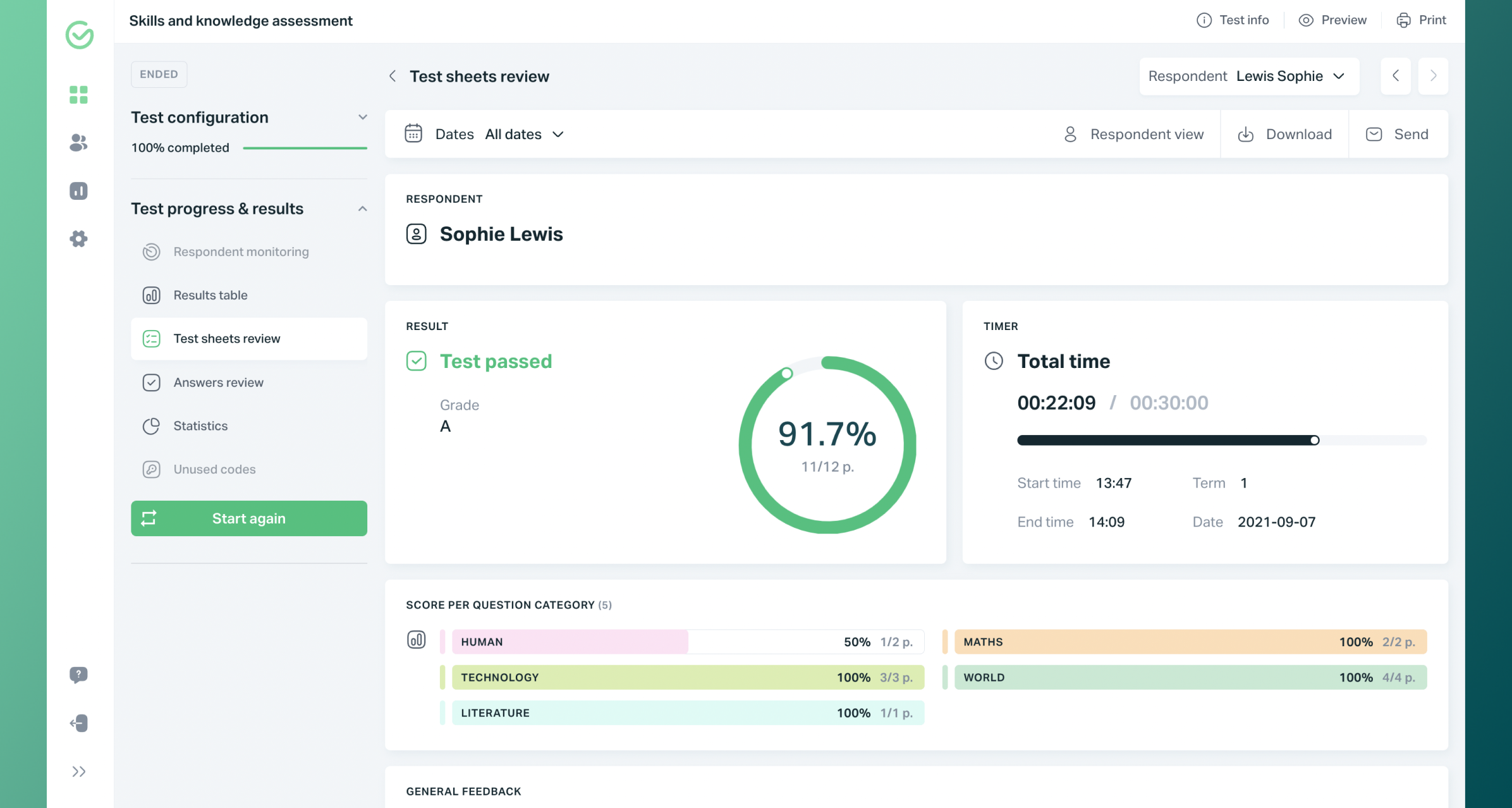
Task: Open help using the question mark icon
Action: [x=78, y=675]
